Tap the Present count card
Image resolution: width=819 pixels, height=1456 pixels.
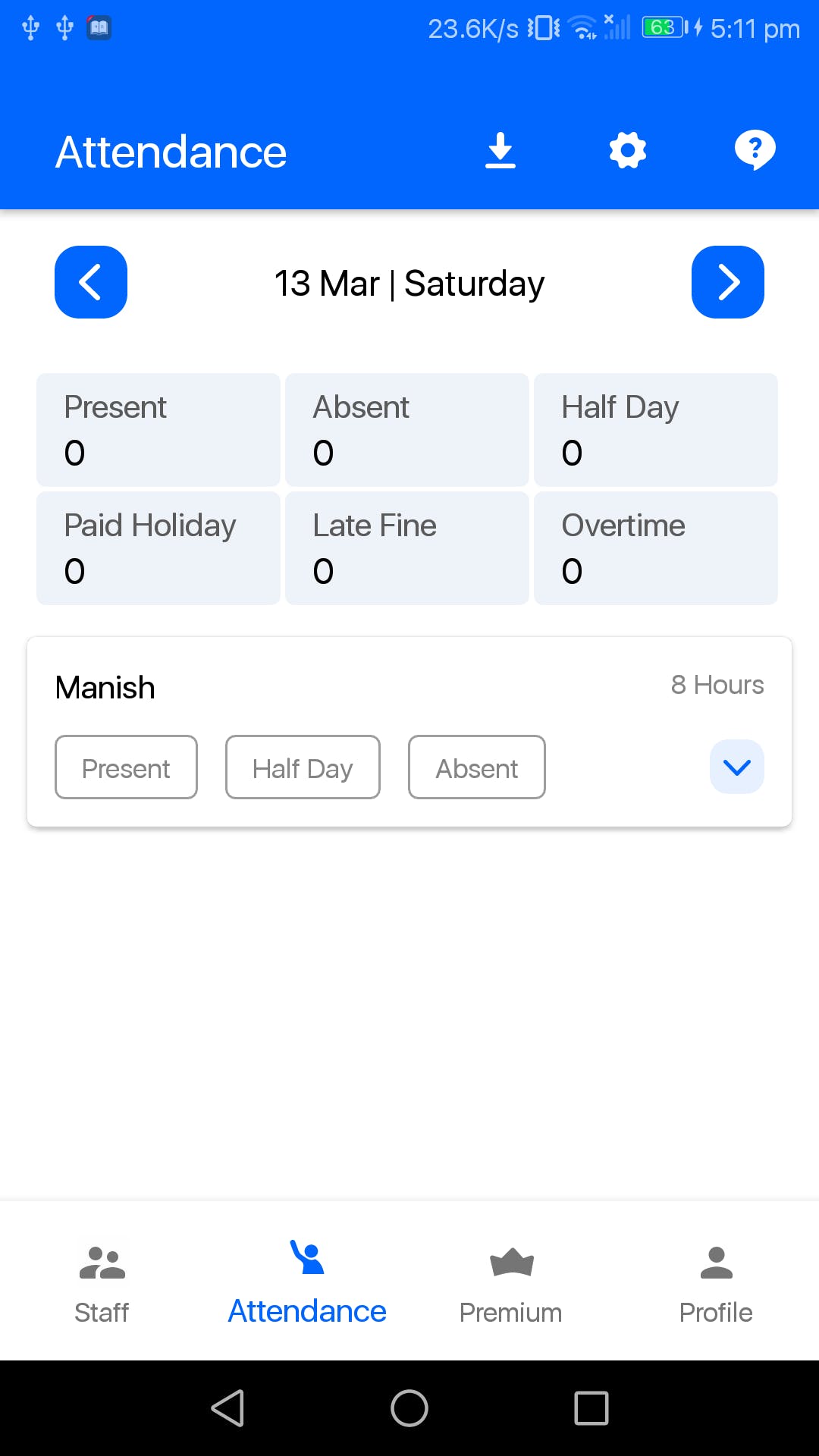(158, 429)
